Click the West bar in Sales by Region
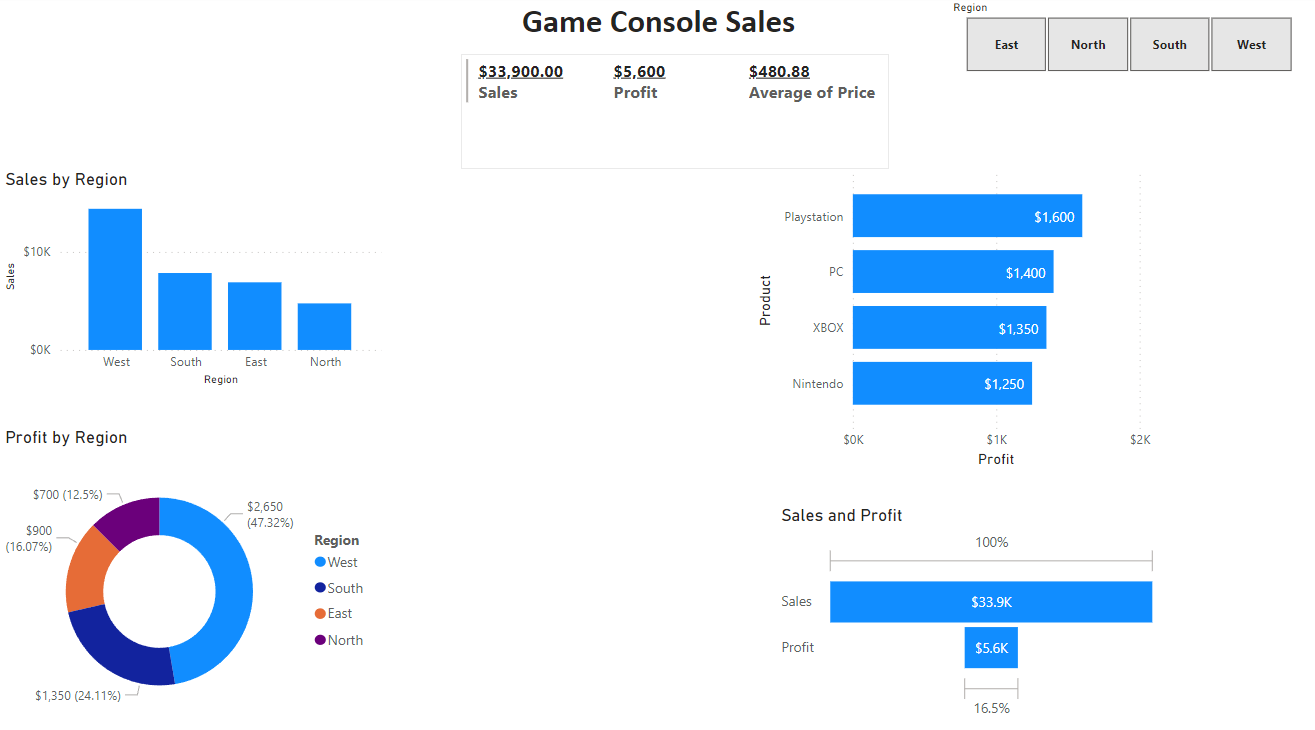Image resolution: width=1315 pixels, height=730 pixels. 115,280
